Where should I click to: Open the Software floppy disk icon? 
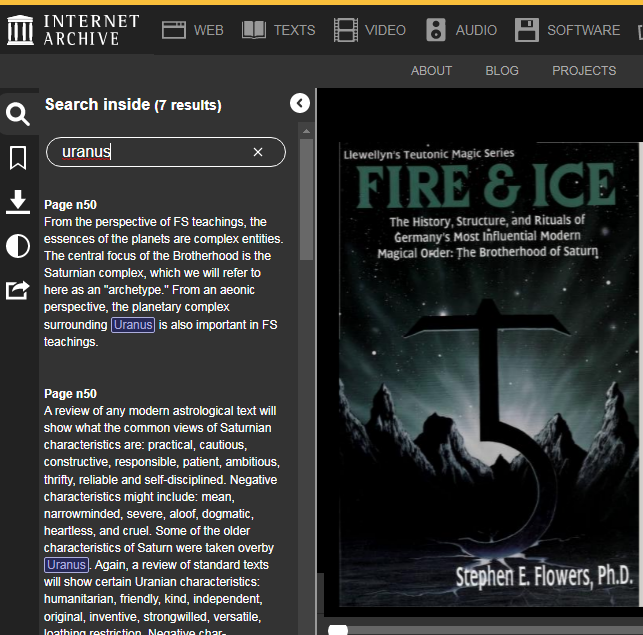[527, 30]
